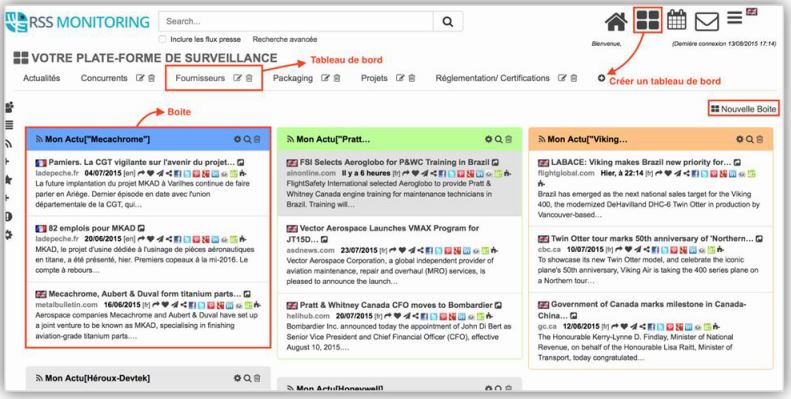Open 'Vector Aerospace Launches VMAX' article

(383, 233)
